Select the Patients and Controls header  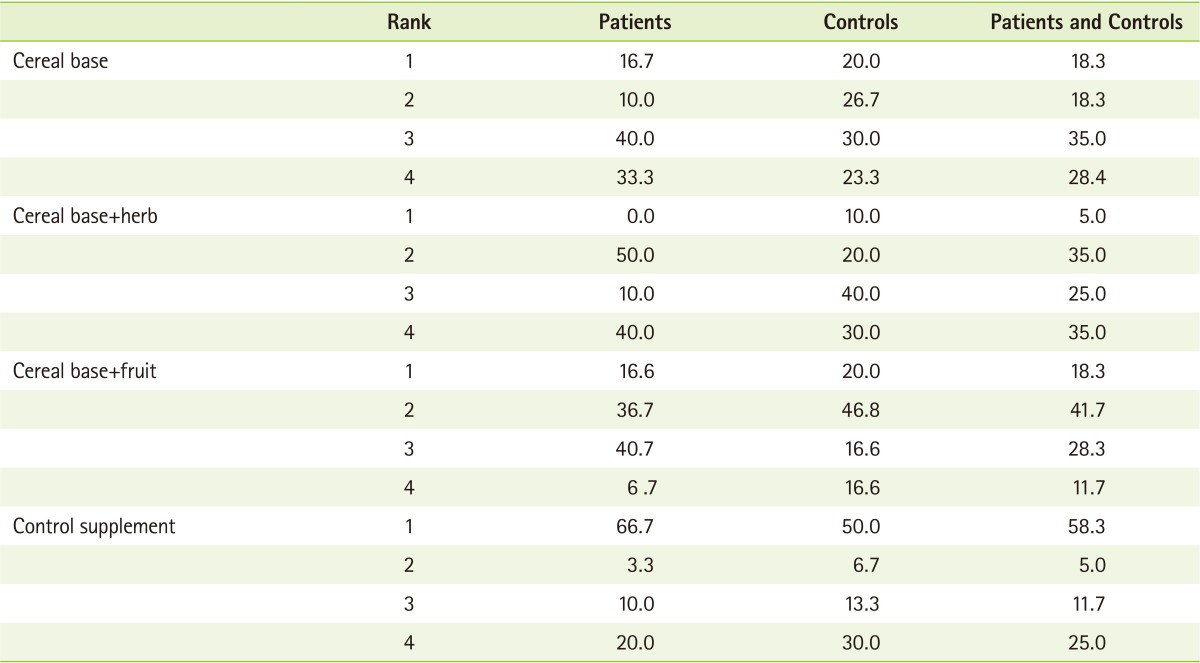tap(1086, 22)
